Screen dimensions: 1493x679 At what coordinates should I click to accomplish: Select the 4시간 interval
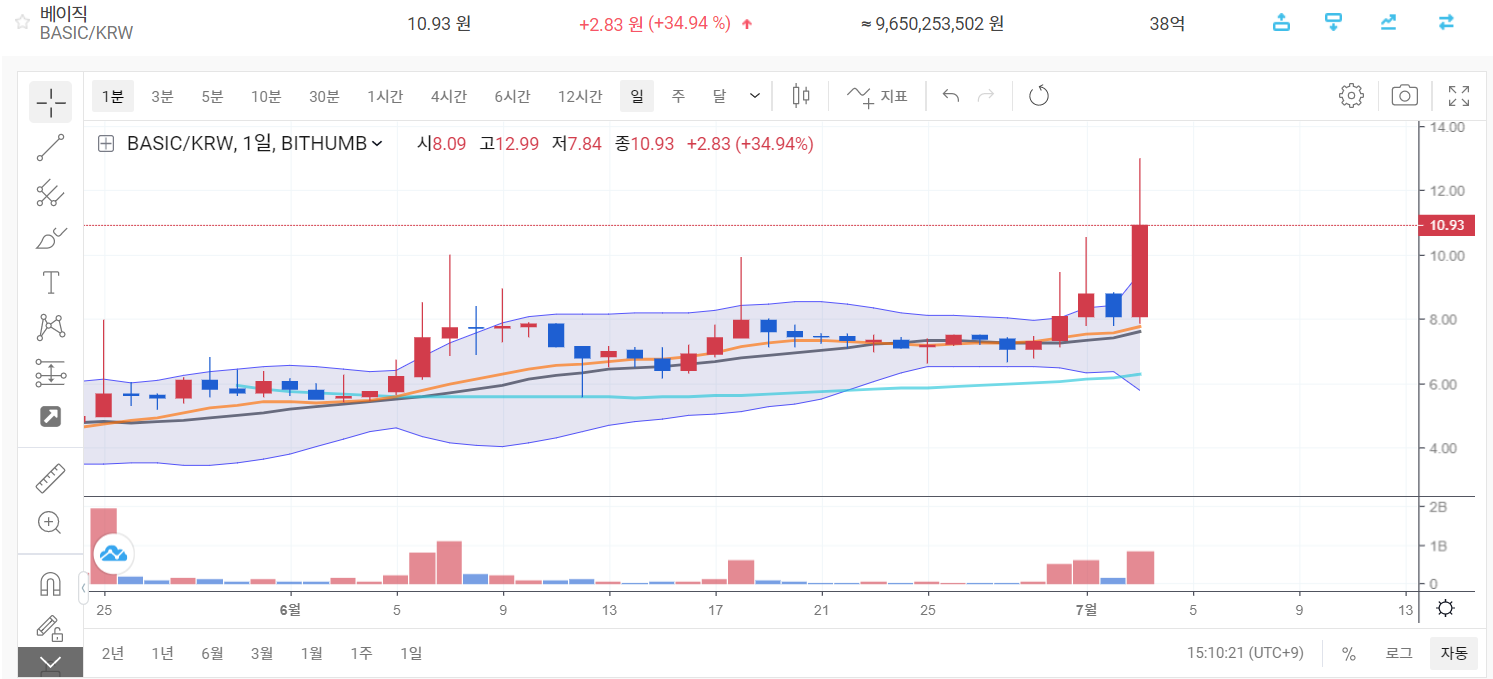pyautogui.click(x=449, y=96)
